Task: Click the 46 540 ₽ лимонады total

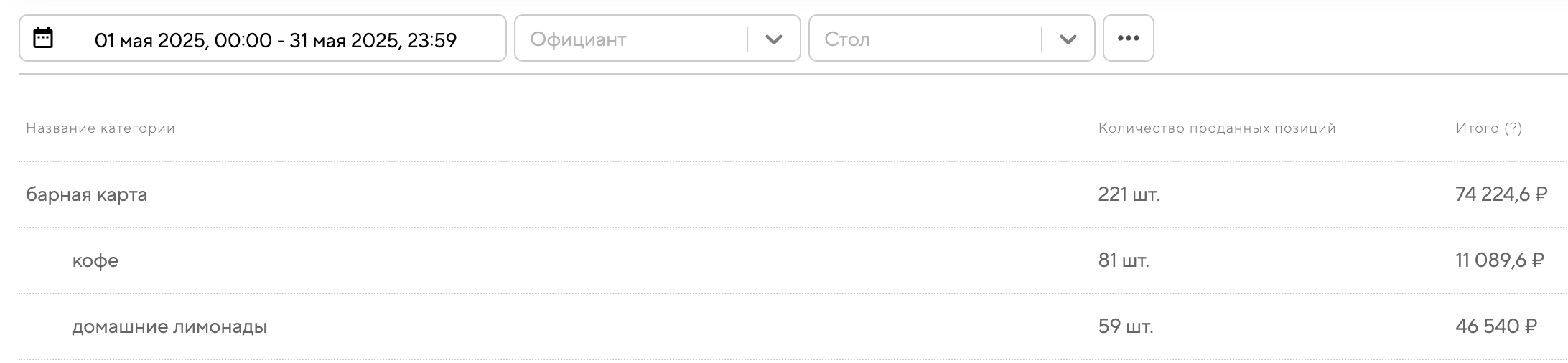Action: point(1496,326)
